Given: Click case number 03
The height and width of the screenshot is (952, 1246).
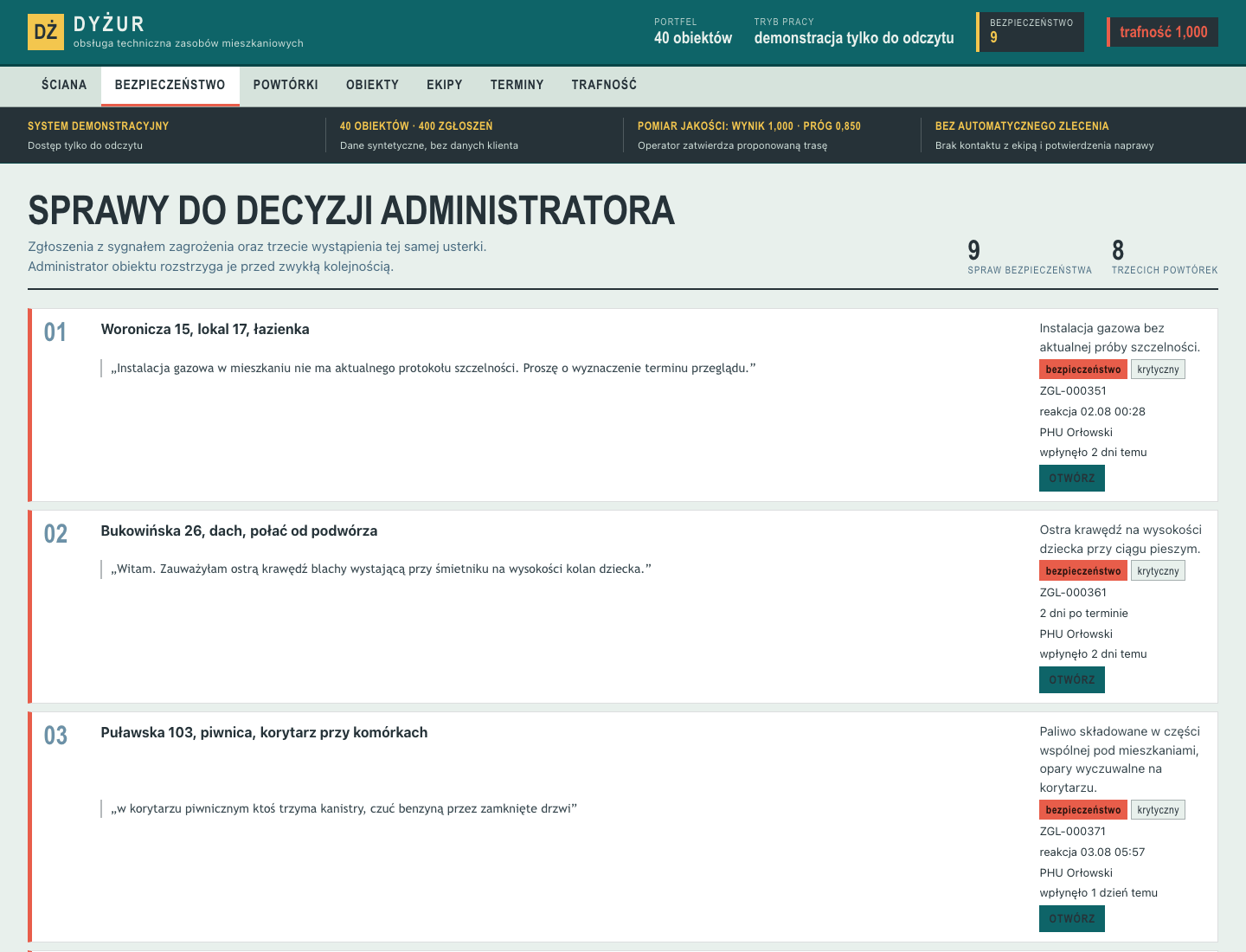Looking at the screenshot, I should tap(55, 736).
